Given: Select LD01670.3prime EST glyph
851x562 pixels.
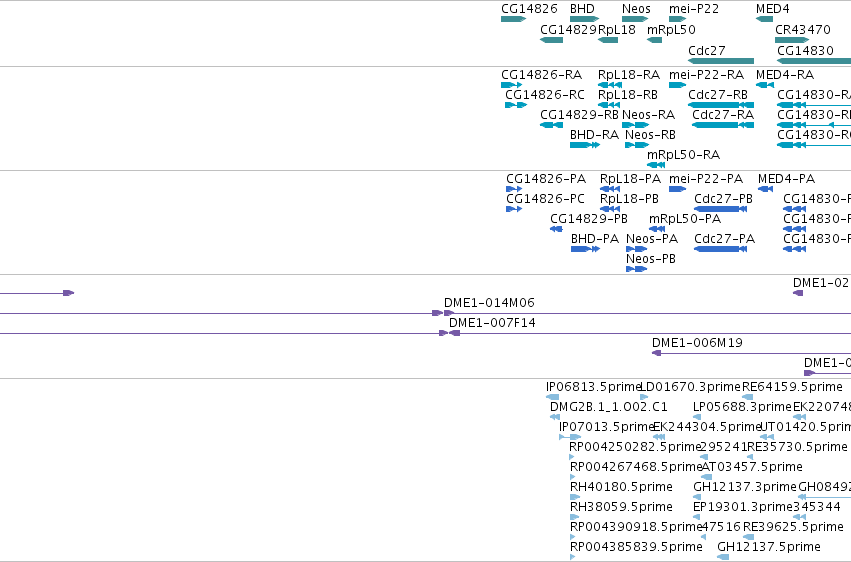Looking at the screenshot, I should click(x=644, y=397).
